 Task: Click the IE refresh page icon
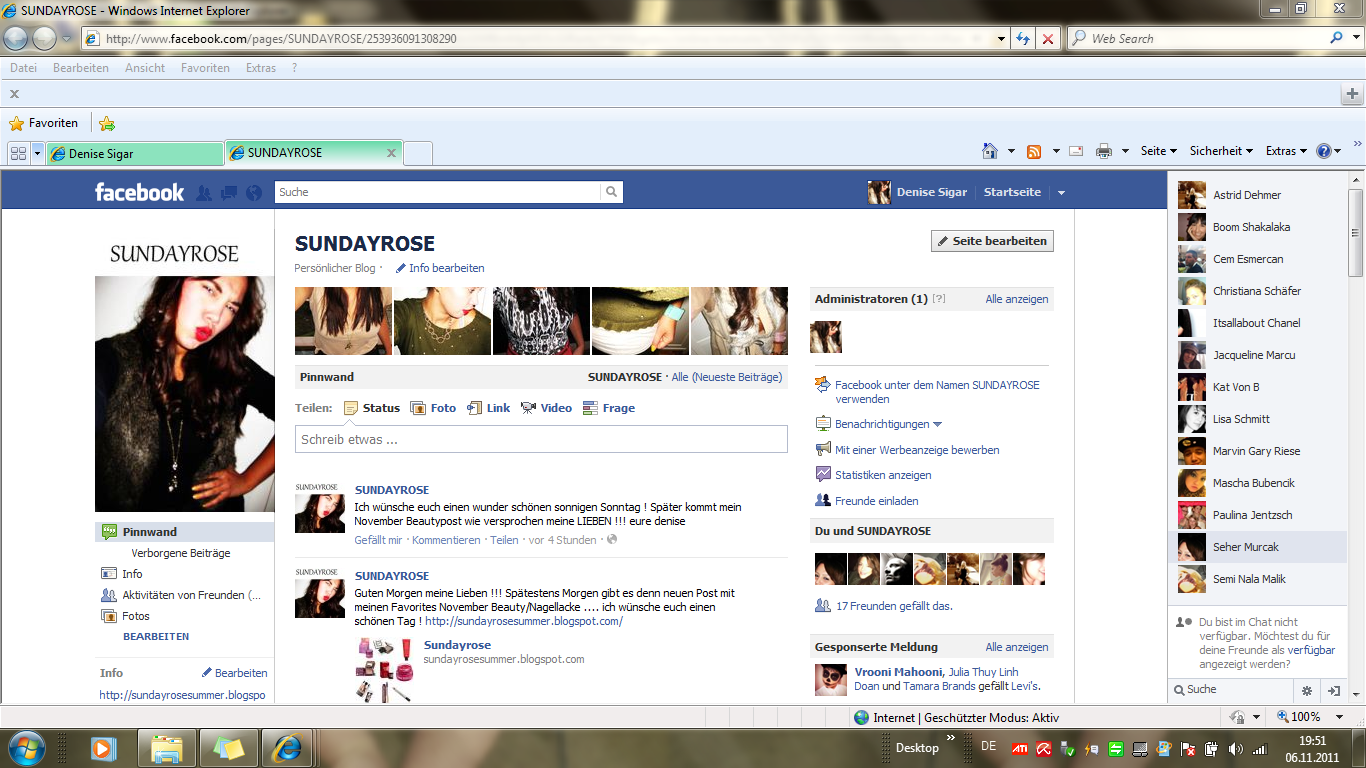click(x=1022, y=39)
